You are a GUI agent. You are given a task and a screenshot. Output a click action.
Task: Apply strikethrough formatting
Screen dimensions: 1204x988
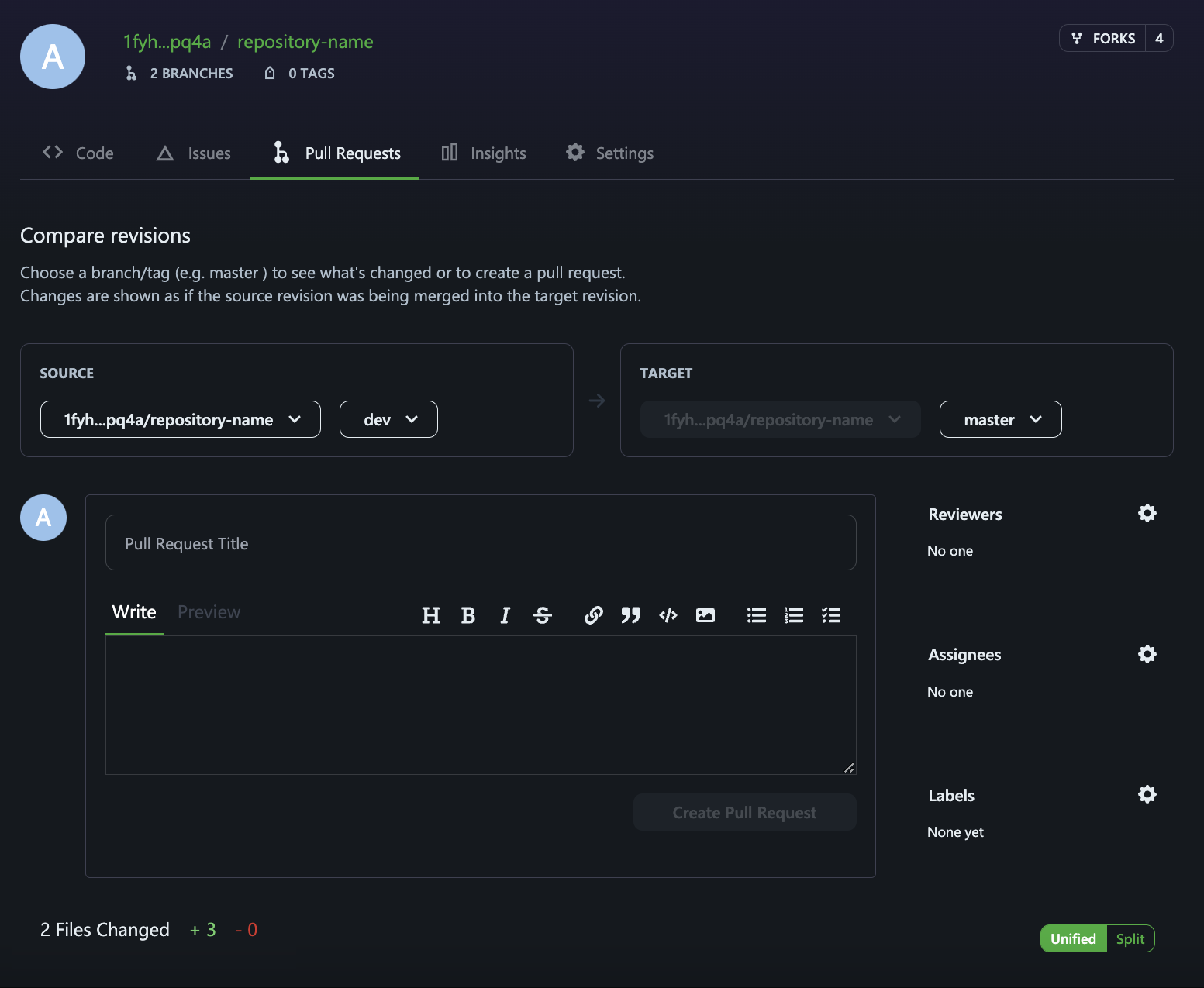(543, 615)
